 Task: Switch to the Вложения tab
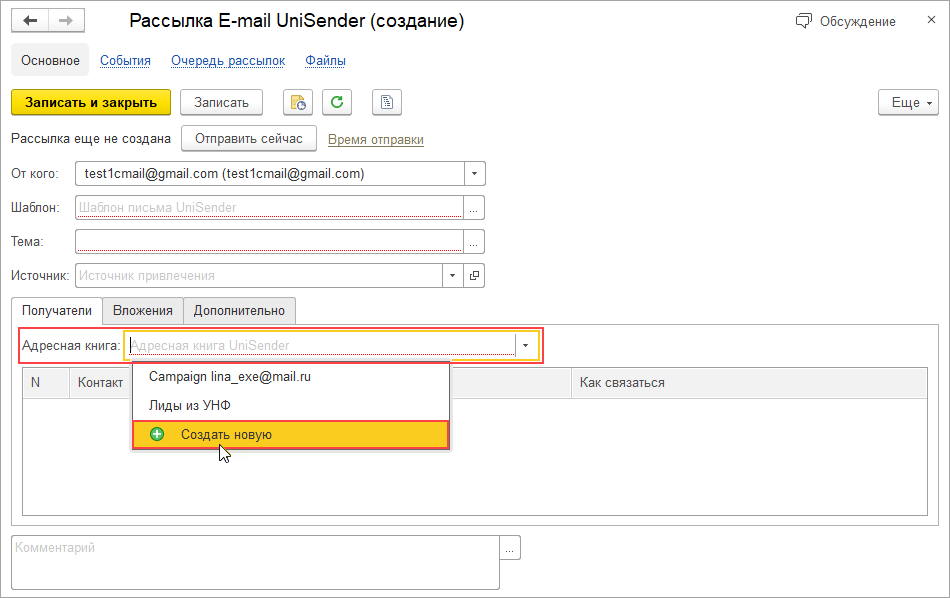pos(143,310)
